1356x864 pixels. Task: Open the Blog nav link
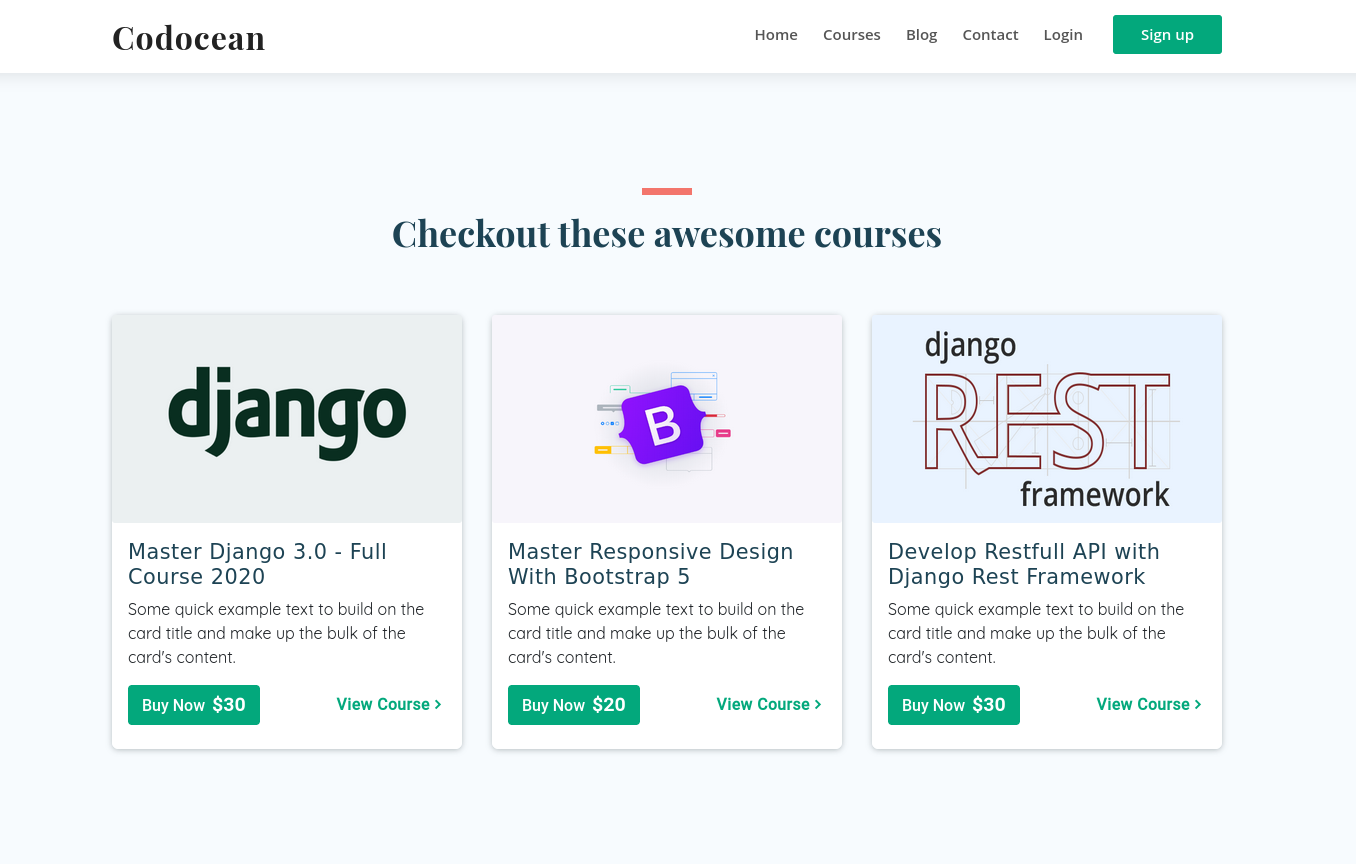tap(922, 35)
